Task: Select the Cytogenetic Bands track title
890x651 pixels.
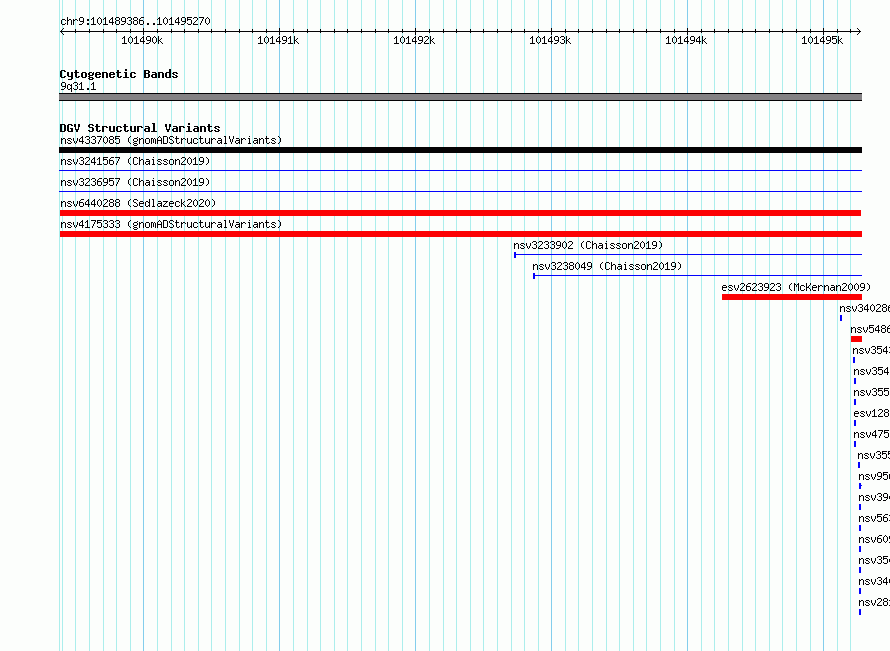Action: [x=119, y=74]
